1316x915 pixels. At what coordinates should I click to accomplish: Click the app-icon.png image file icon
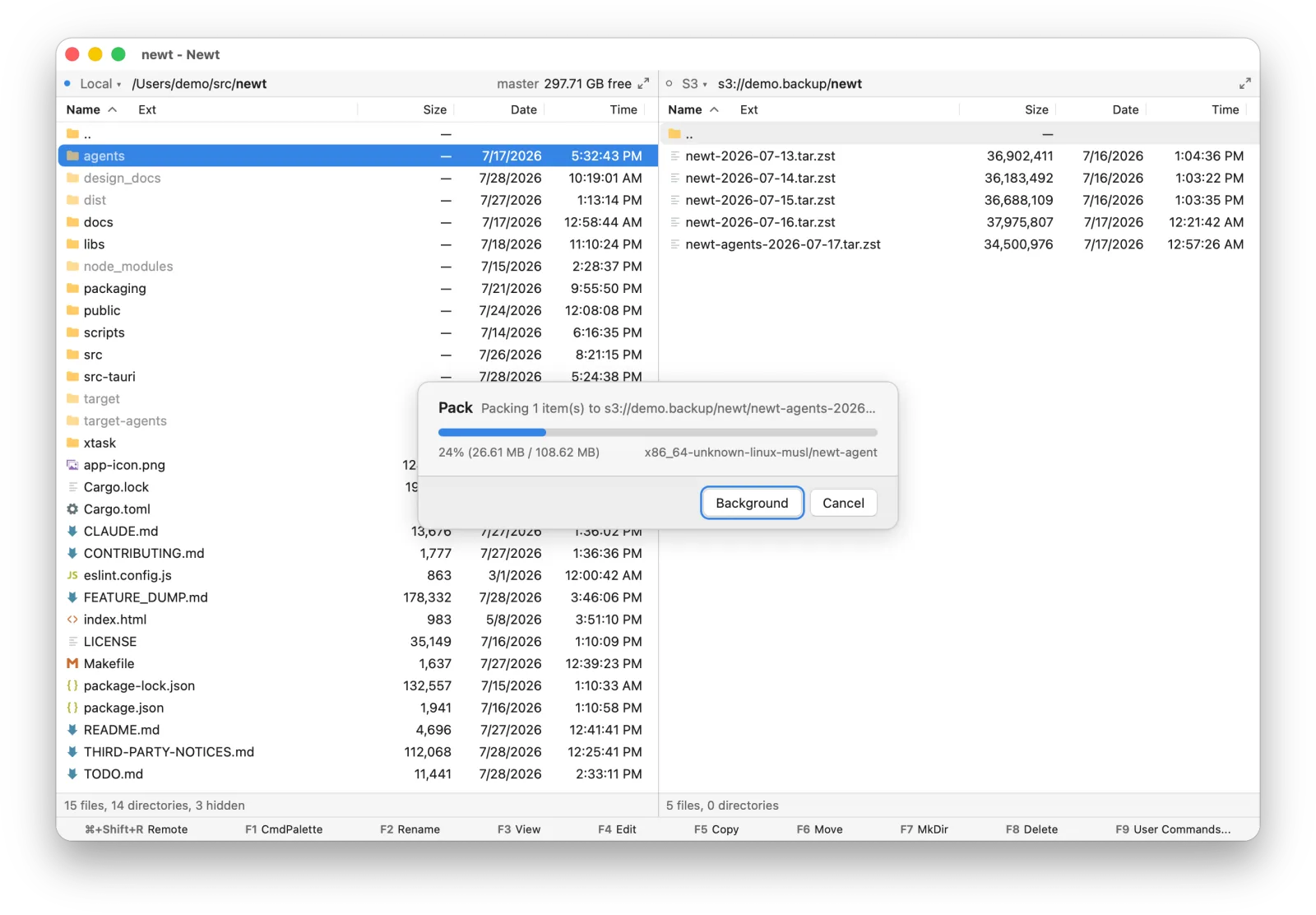pyautogui.click(x=72, y=465)
